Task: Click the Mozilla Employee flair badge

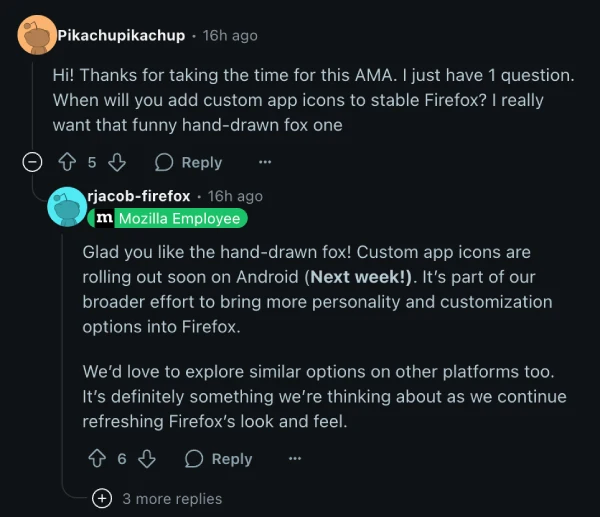Action: pyautogui.click(x=179, y=218)
